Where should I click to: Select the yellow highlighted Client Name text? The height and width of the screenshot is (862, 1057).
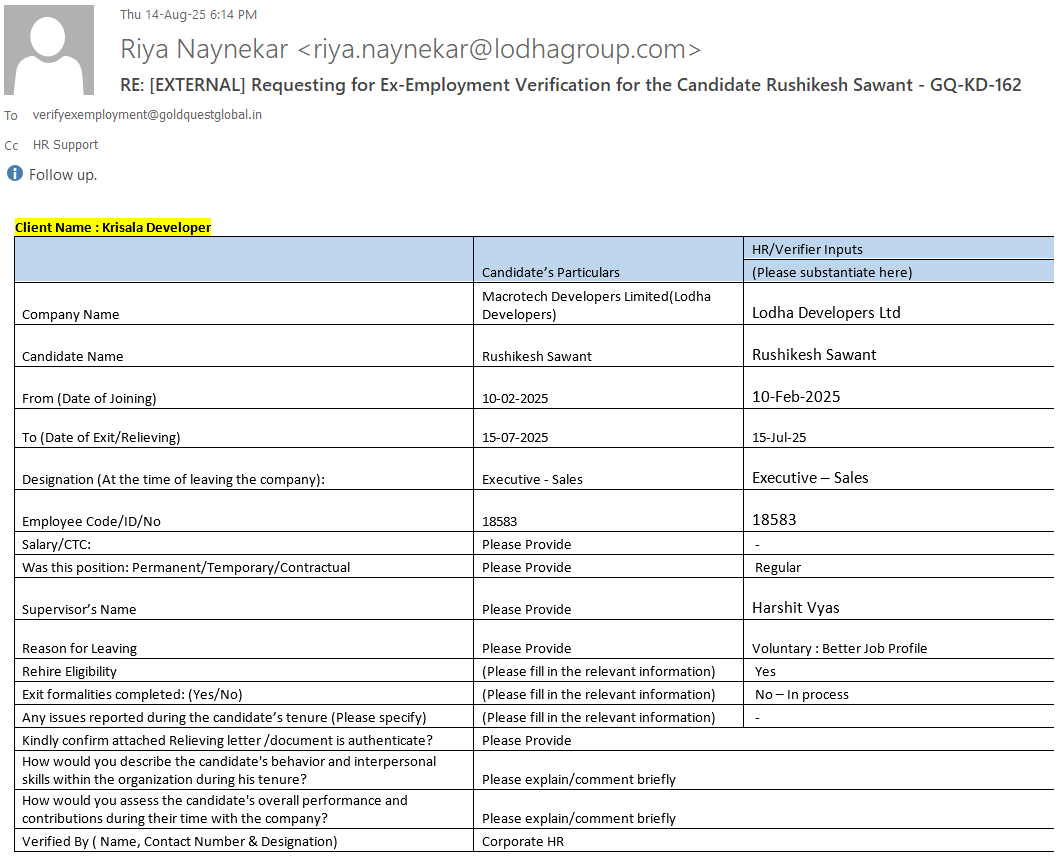pyautogui.click(x=113, y=227)
